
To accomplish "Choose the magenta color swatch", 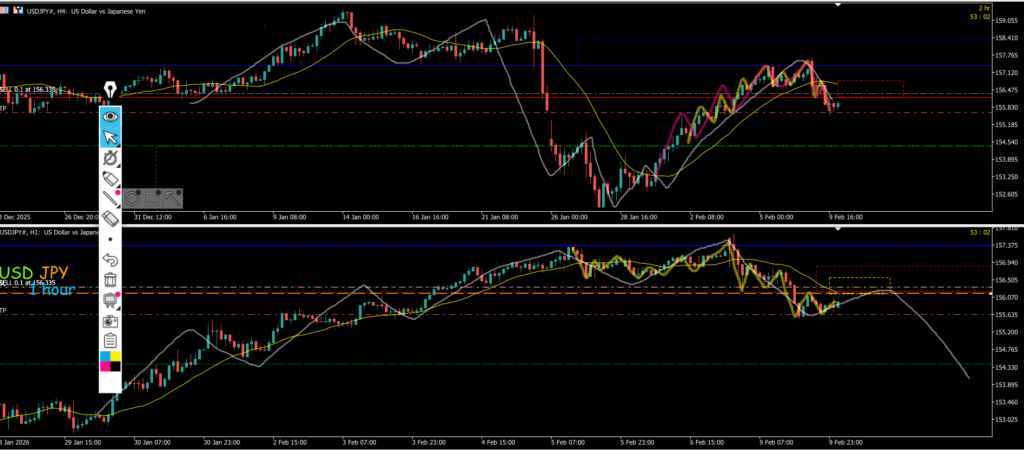I will 105,366.
